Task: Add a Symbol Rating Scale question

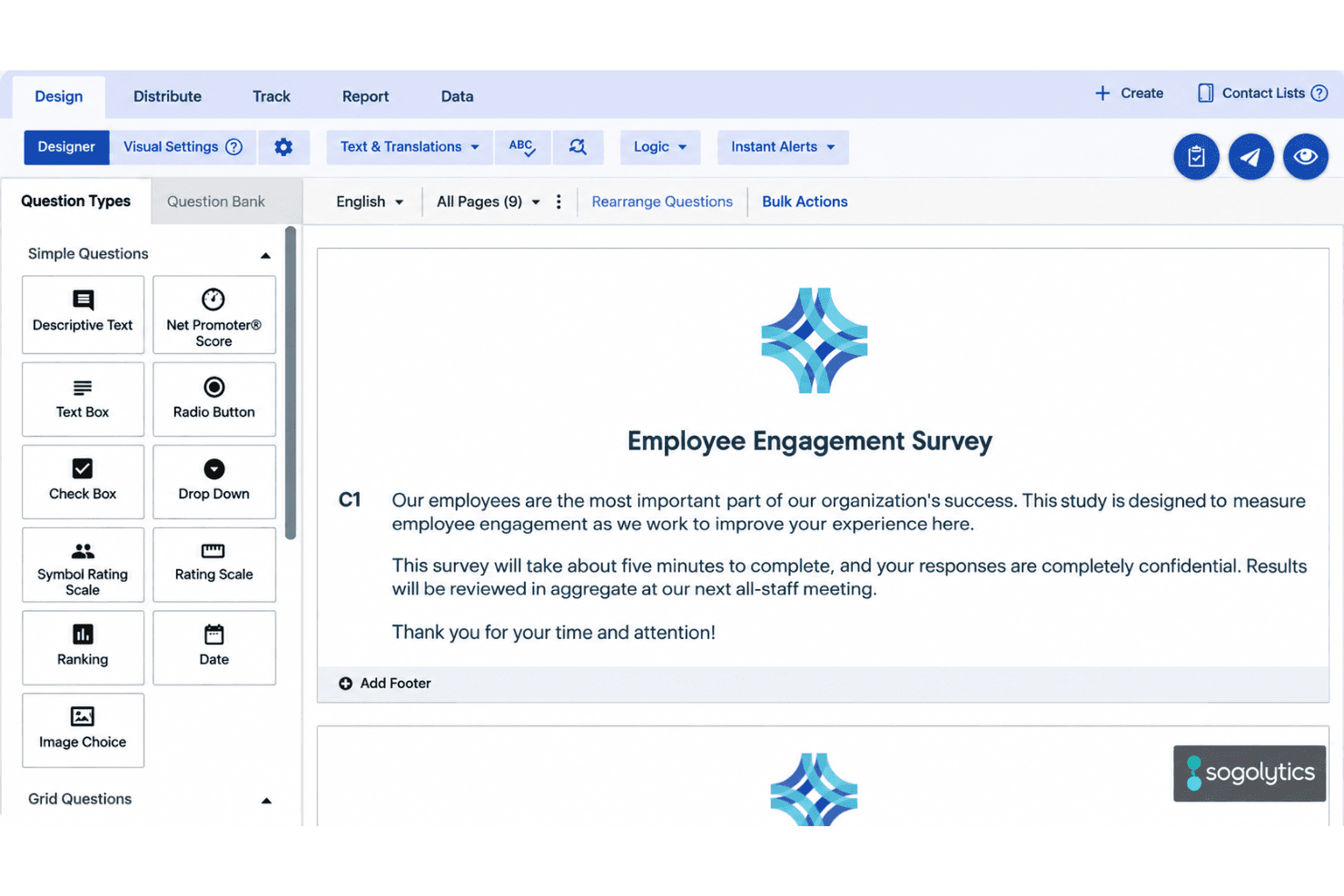Action: click(x=83, y=565)
